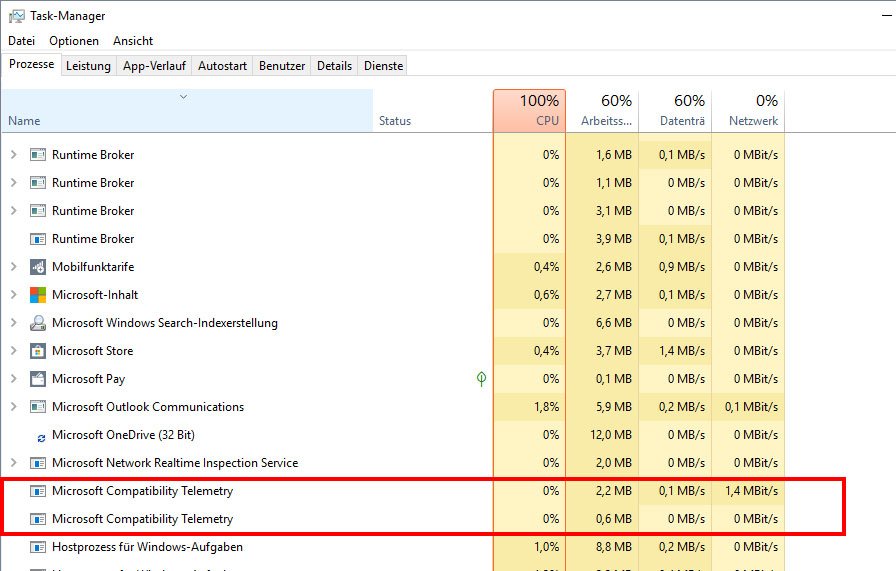Click the icon of the 2,2 MB Compatibility Telemetry row
The width and height of the screenshot is (896, 571).
38,491
